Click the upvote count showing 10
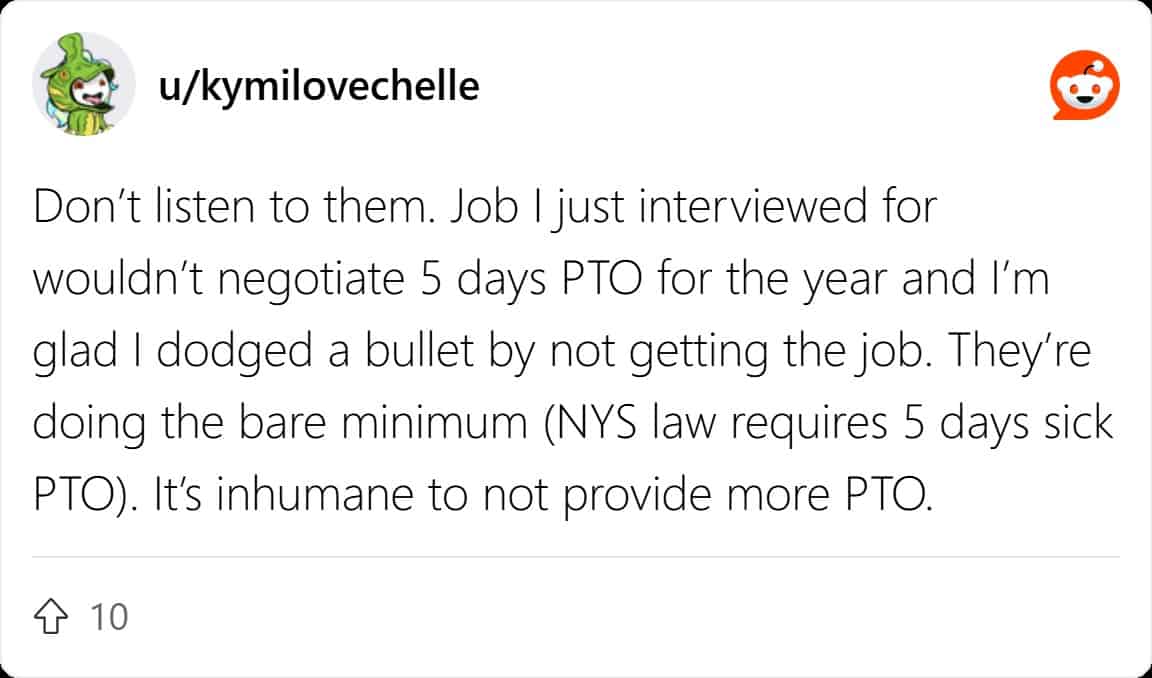Screen dimensions: 1152x678 [109, 616]
